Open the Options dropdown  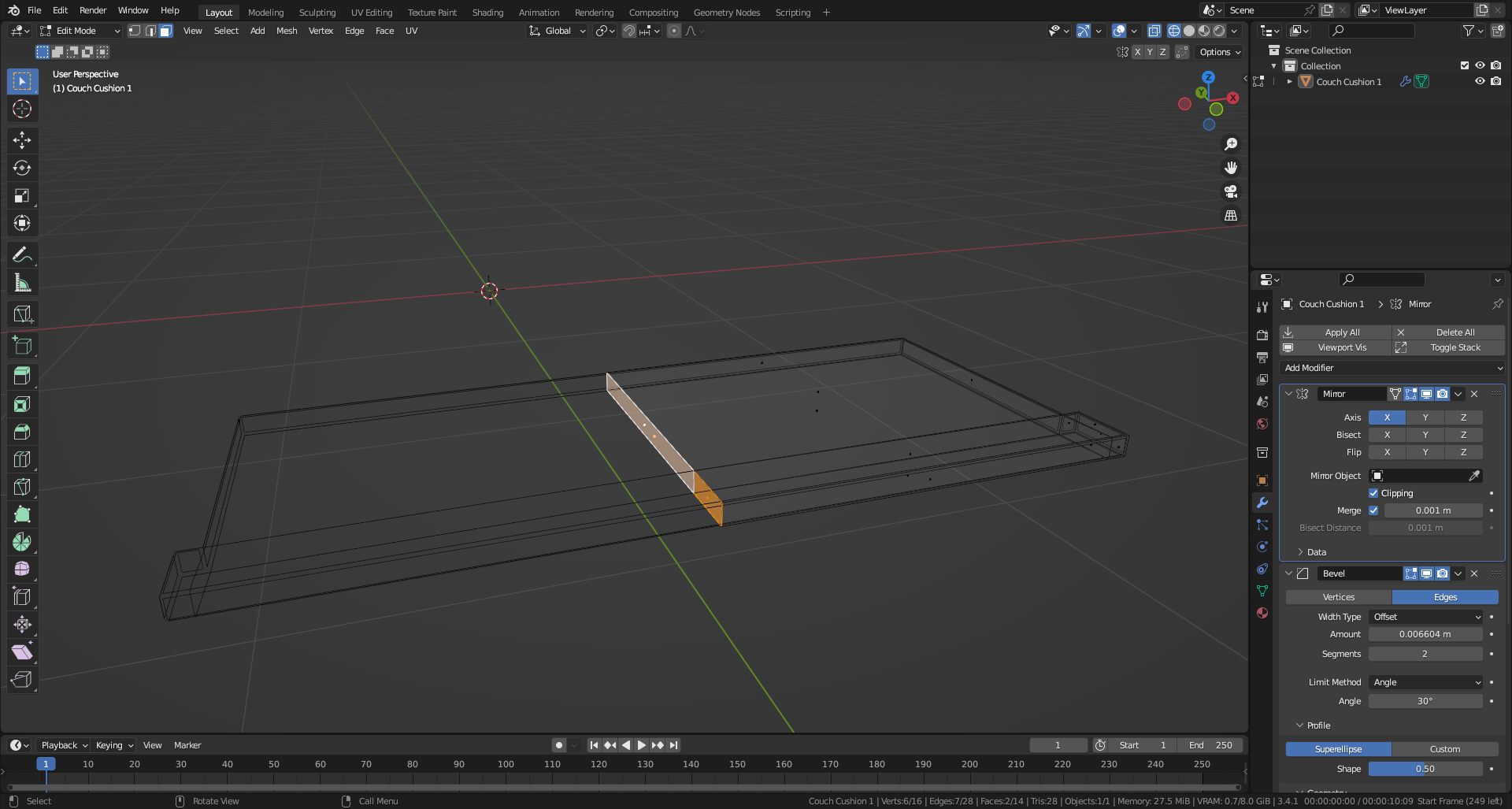coord(1220,52)
